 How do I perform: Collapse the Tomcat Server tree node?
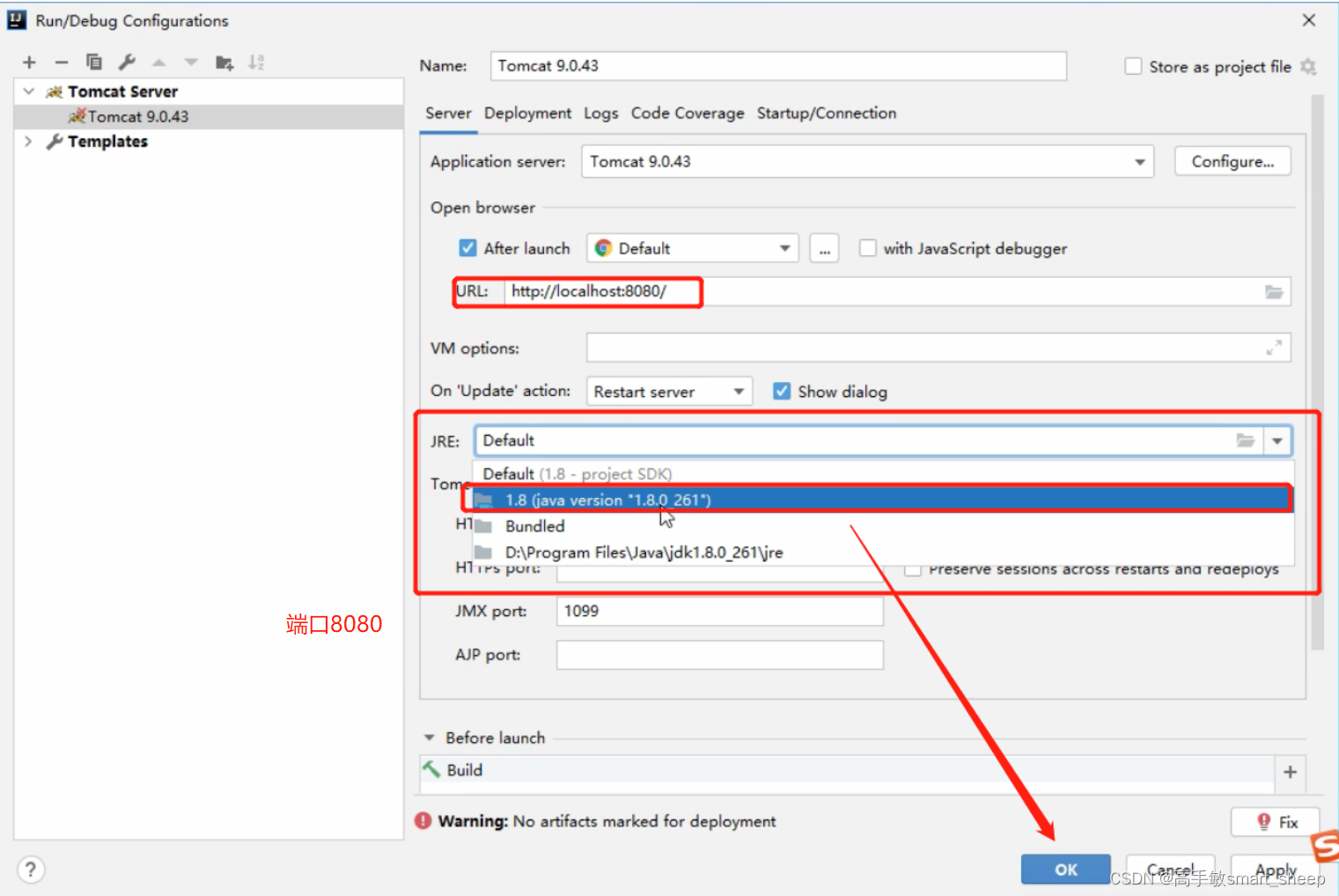click(29, 92)
